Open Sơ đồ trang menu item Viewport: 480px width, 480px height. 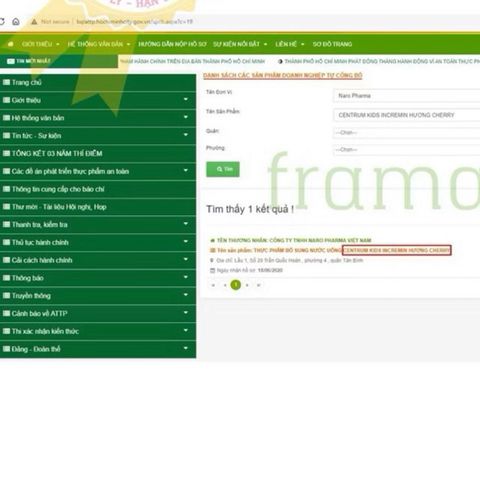tap(332, 44)
